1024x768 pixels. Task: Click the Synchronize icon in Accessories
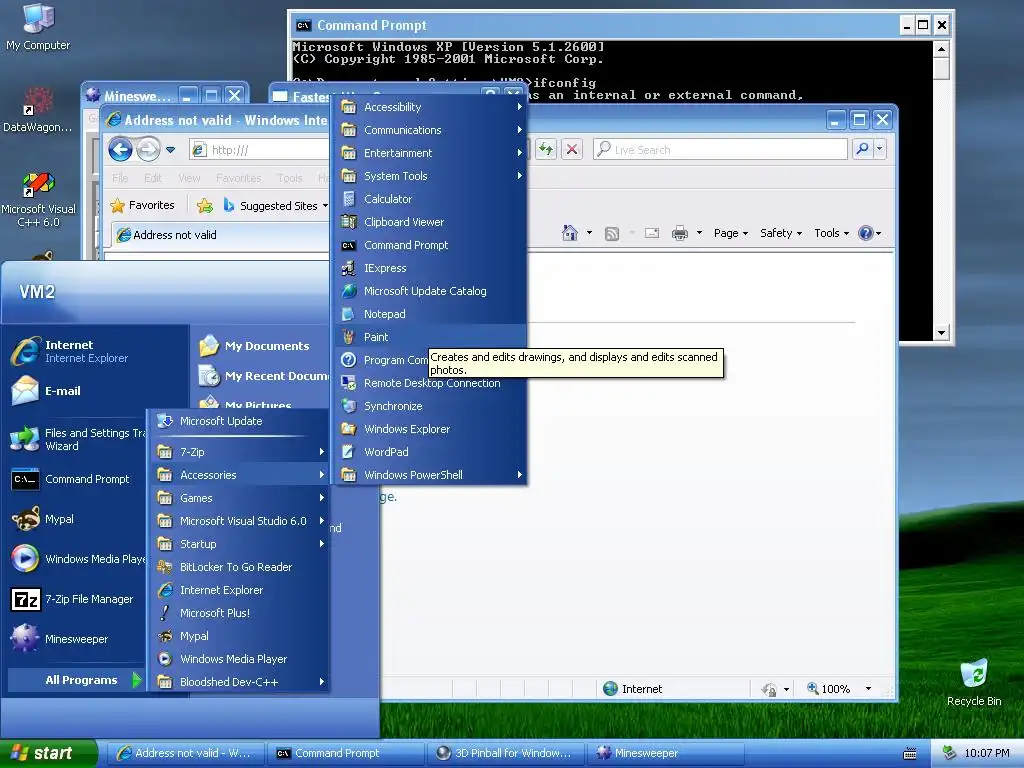(x=349, y=406)
